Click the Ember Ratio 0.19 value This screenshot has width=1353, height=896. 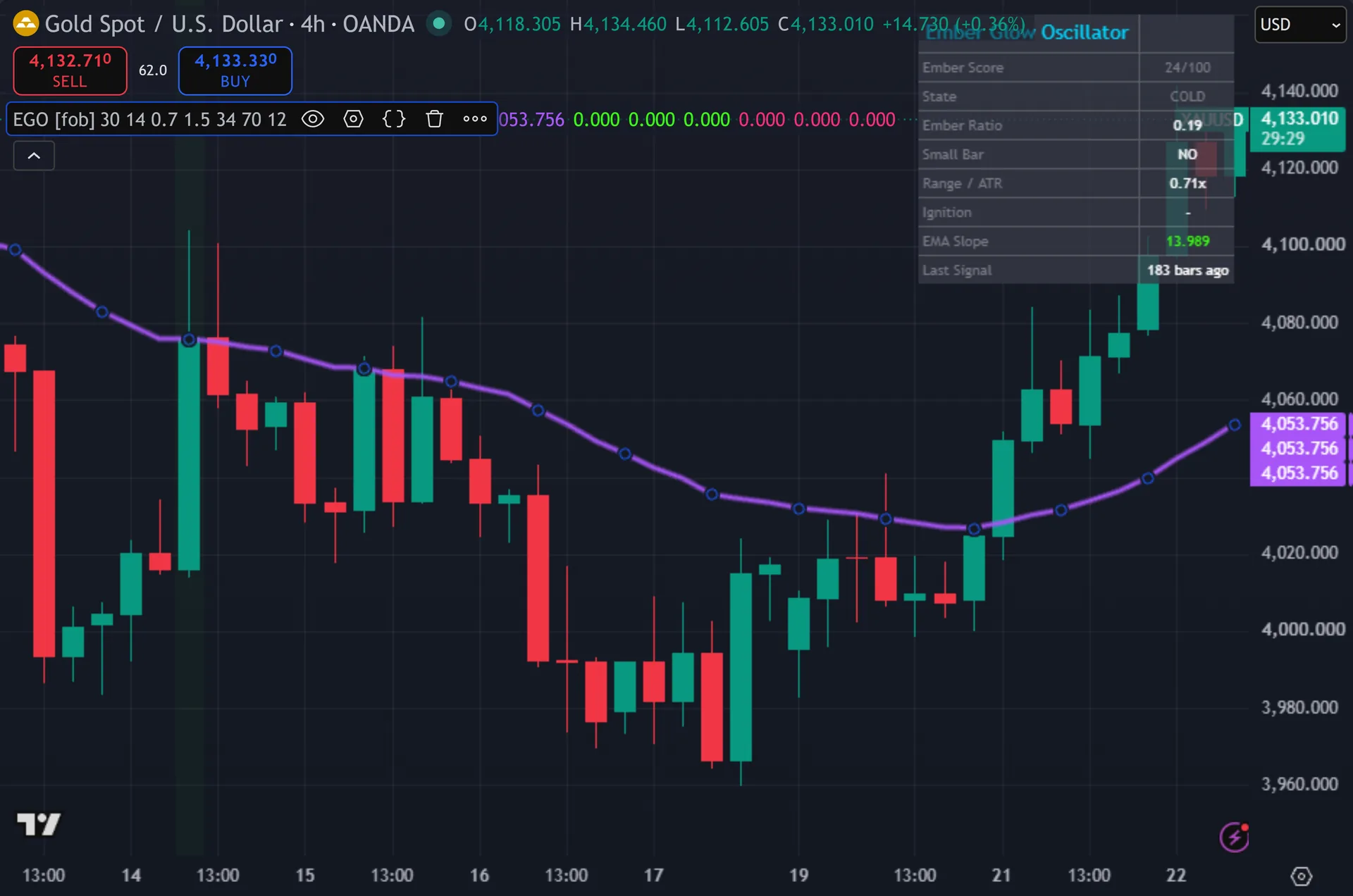coord(1187,125)
